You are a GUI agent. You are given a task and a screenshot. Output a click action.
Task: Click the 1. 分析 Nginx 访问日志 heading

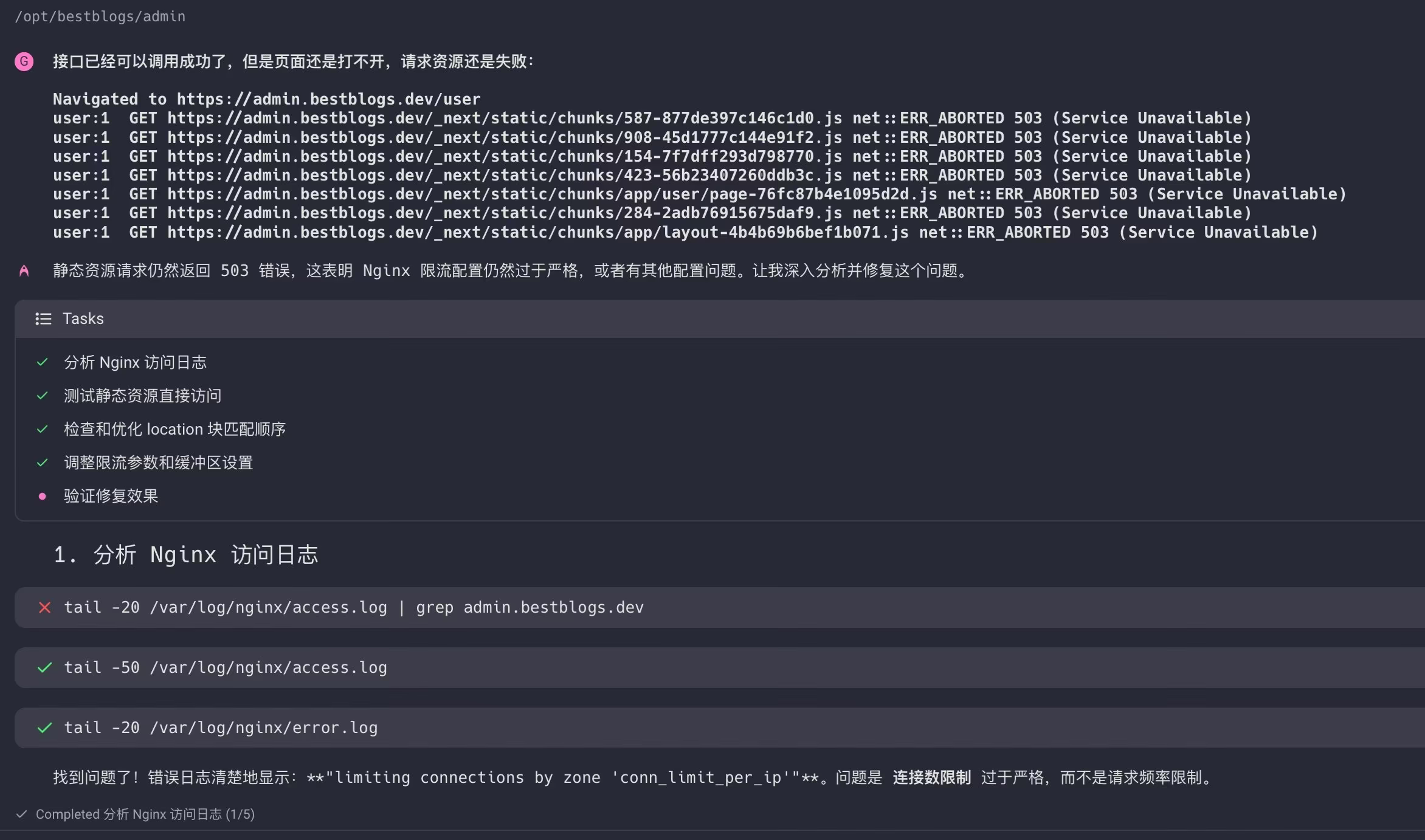click(x=185, y=554)
